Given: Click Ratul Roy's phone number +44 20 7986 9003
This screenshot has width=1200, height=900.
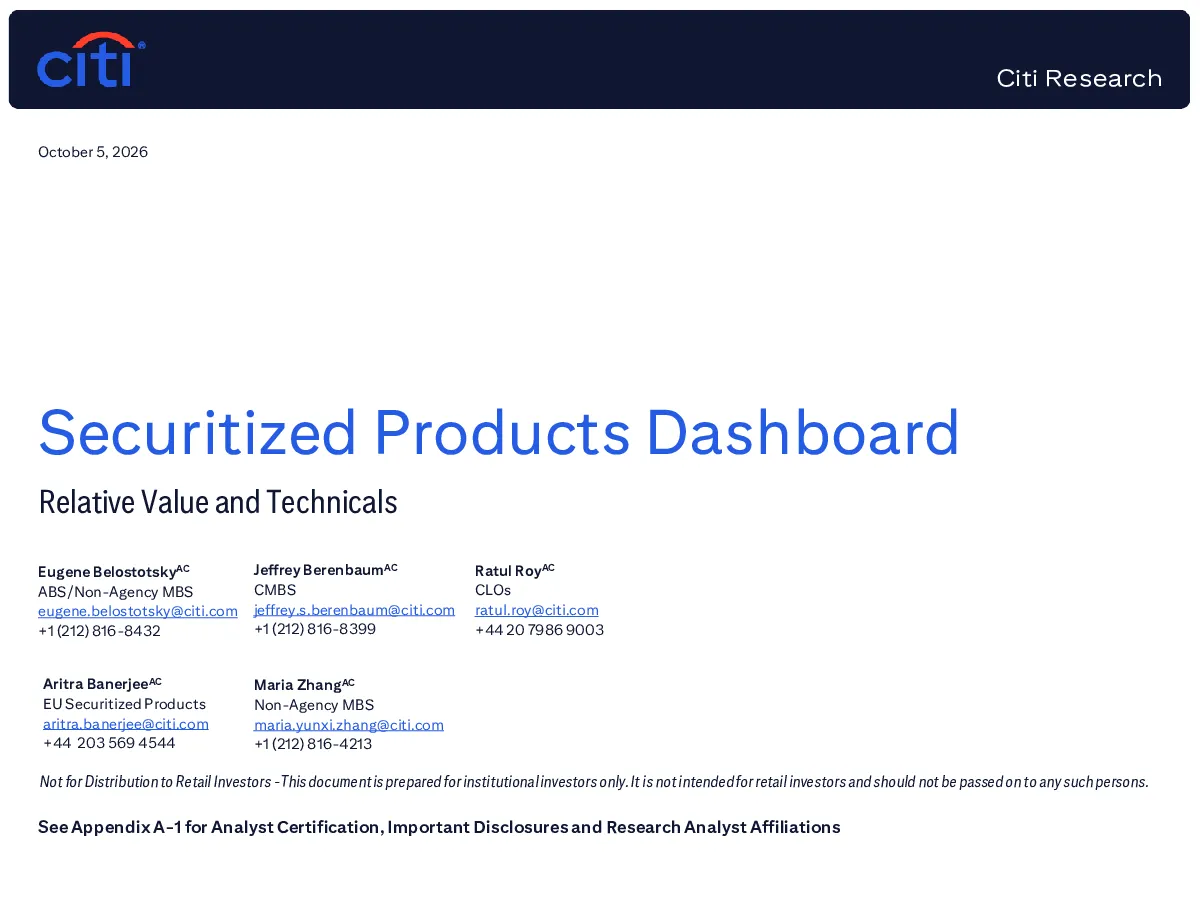Looking at the screenshot, I should [x=539, y=630].
